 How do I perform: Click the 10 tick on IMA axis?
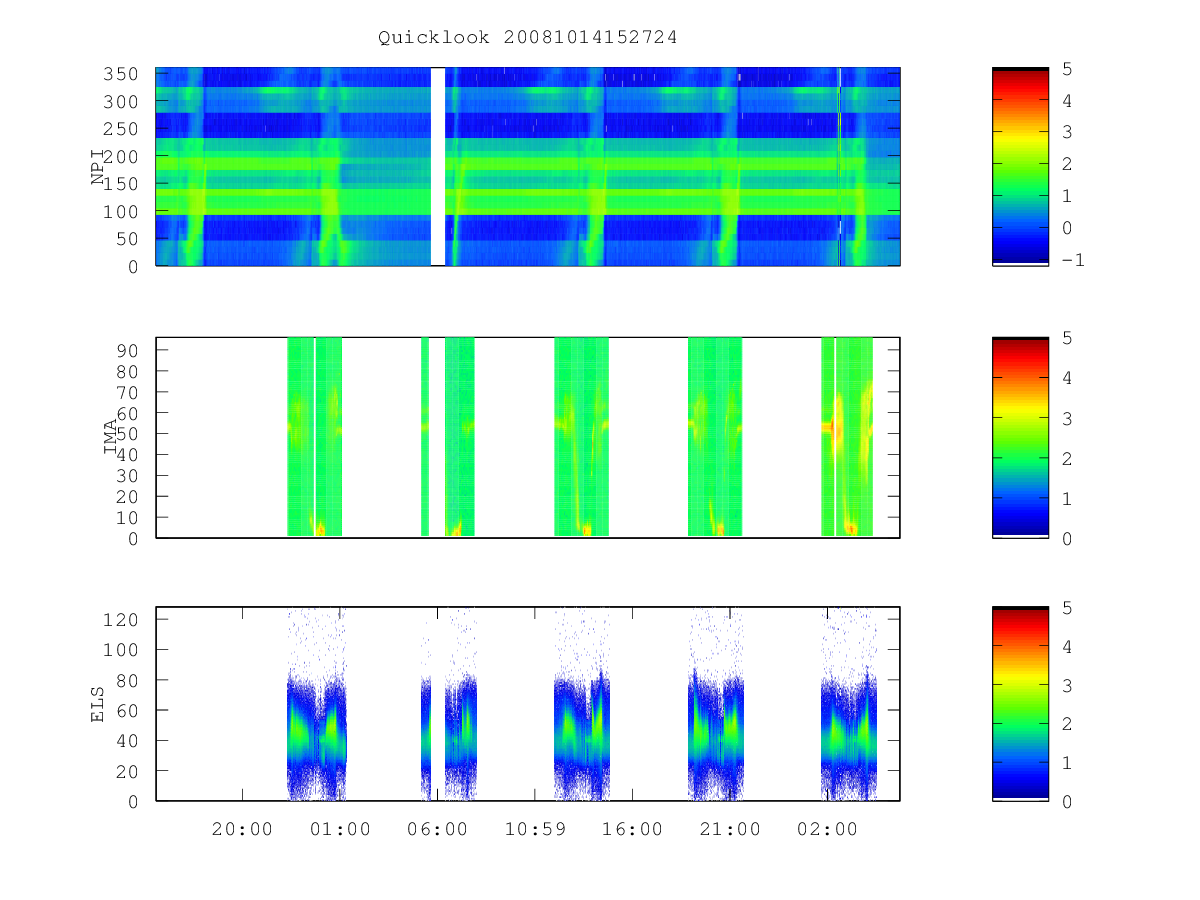point(128,517)
